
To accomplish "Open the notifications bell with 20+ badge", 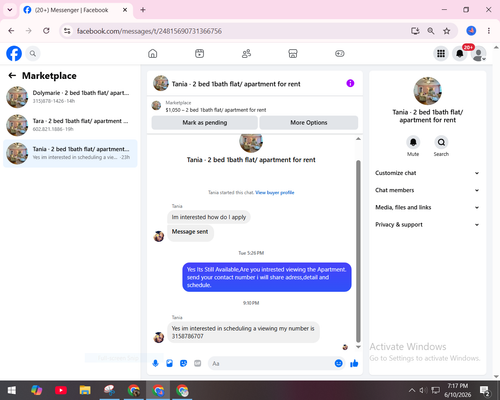I will point(460,53).
